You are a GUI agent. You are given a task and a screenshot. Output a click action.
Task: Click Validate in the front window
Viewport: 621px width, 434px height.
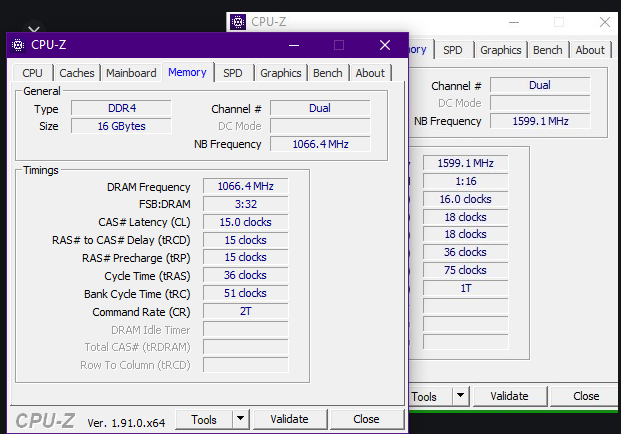[290, 419]
